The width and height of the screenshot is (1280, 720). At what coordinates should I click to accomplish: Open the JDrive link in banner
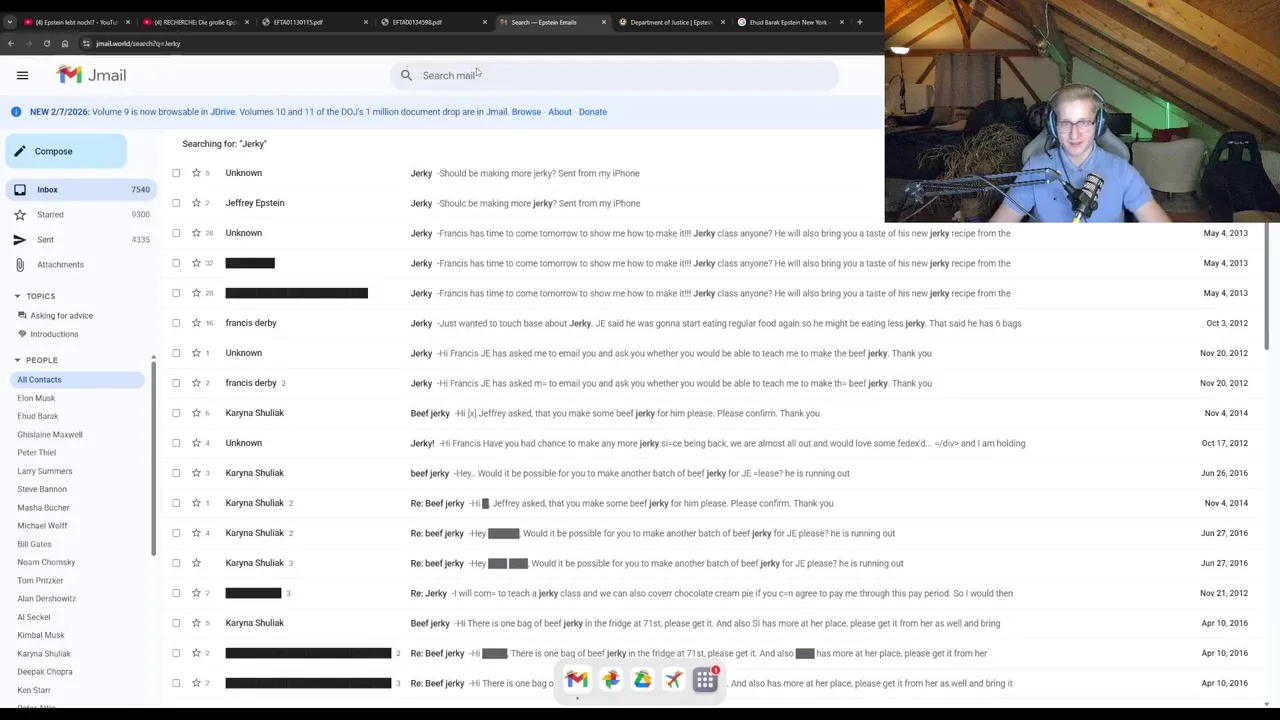pyautogui.click(x=223, y=112)
